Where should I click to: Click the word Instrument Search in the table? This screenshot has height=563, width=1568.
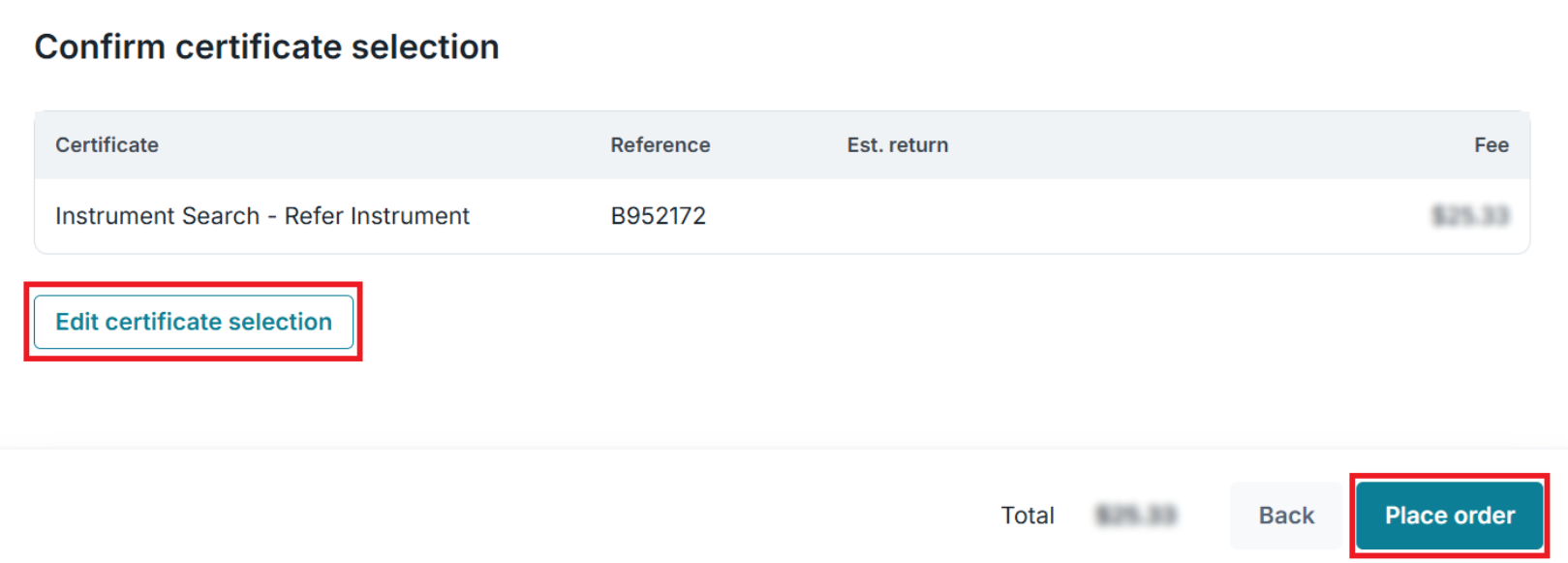point(157,216)
